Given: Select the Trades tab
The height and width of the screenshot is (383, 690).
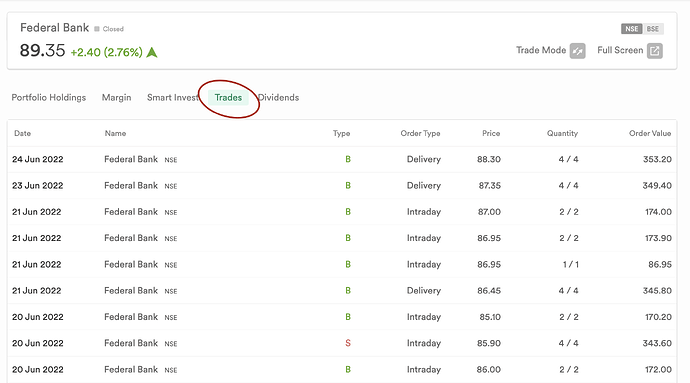Looking at the screenshot, I should (228, 97).
